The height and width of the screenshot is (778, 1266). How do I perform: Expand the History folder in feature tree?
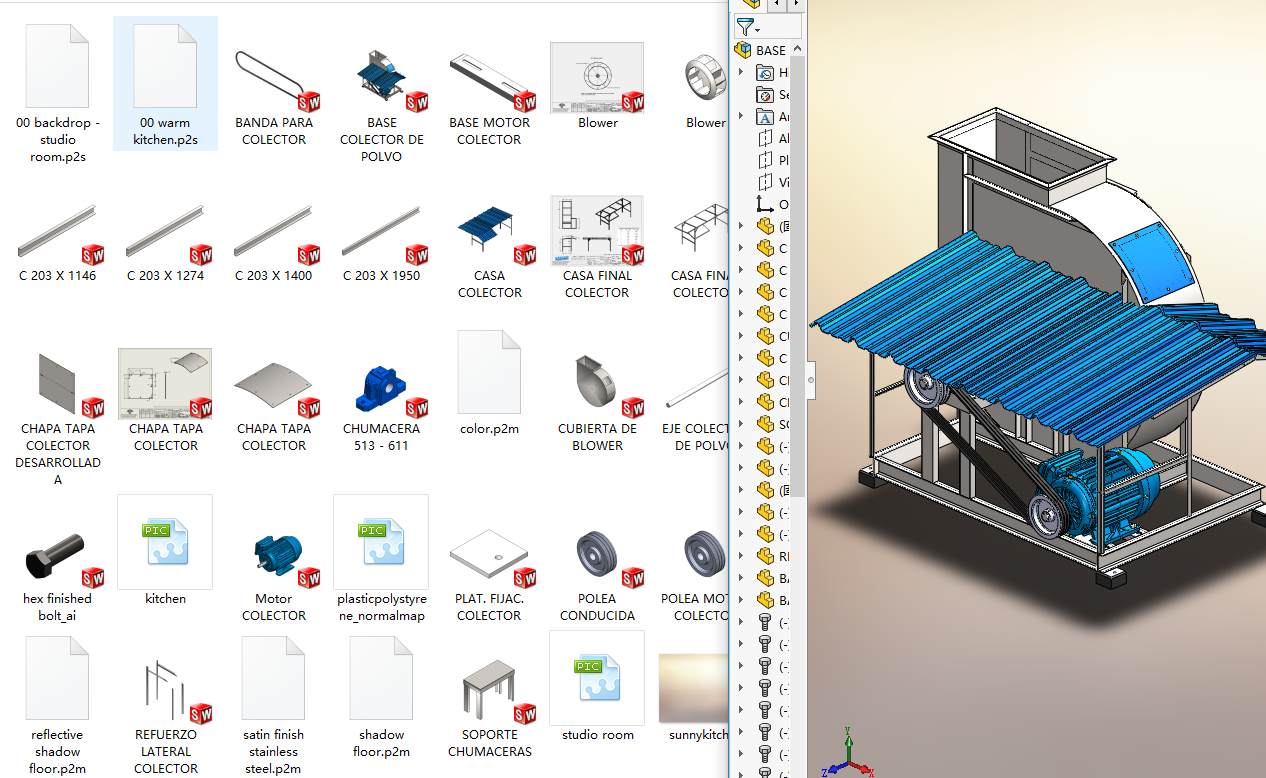741,73
